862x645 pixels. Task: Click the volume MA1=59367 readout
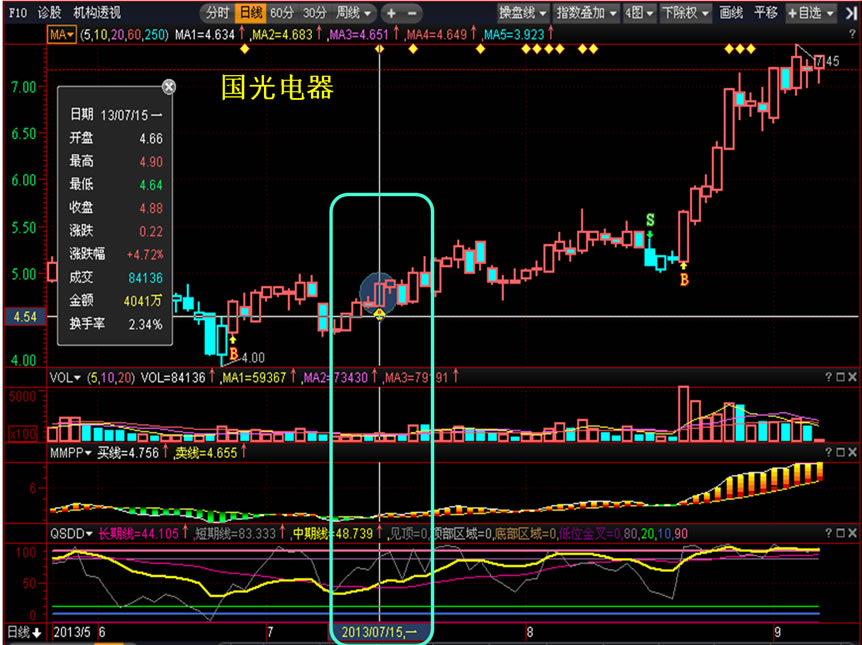click(253, 378)
